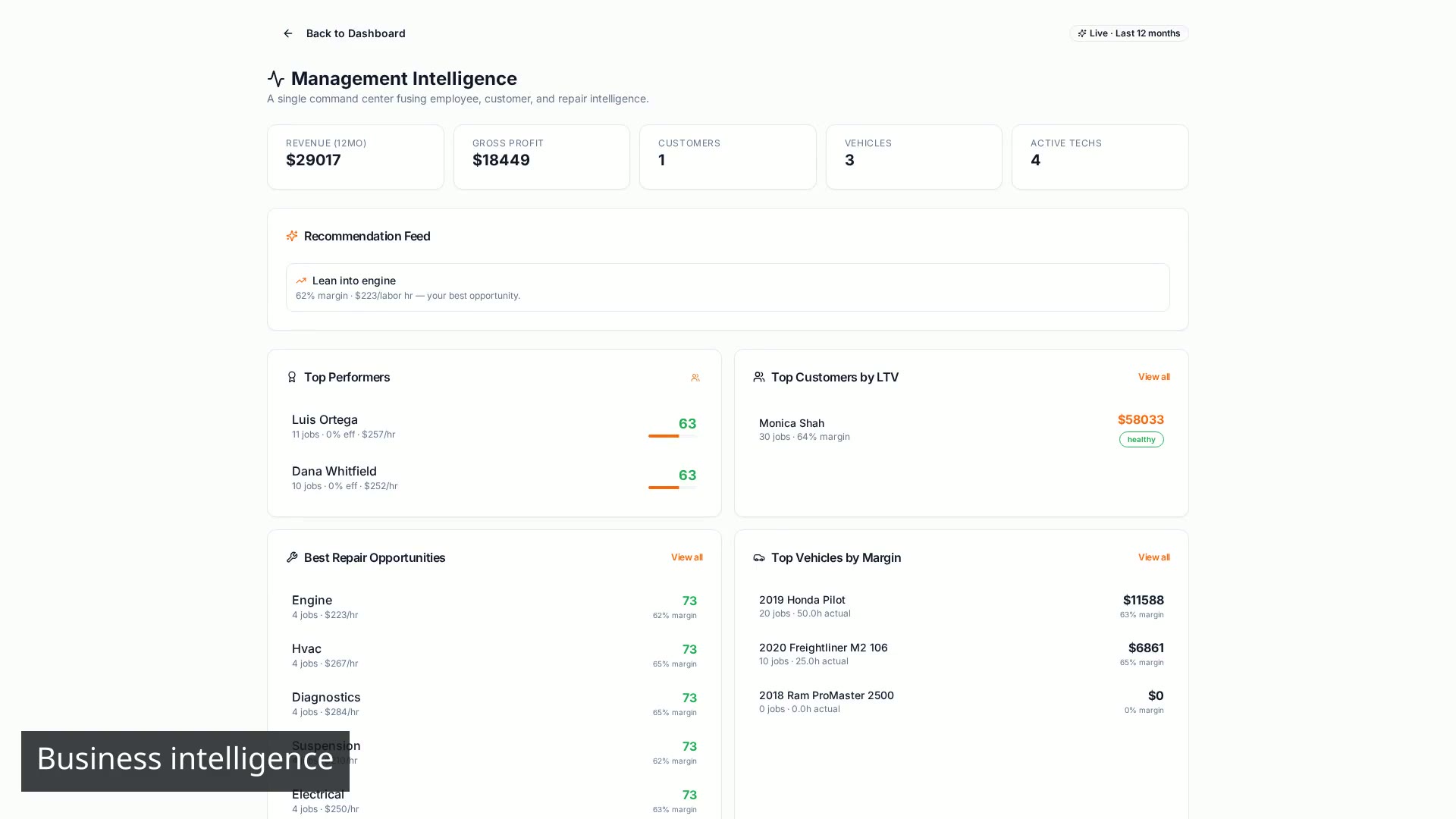Click the back arrow icon

click(x=288, y=33)
